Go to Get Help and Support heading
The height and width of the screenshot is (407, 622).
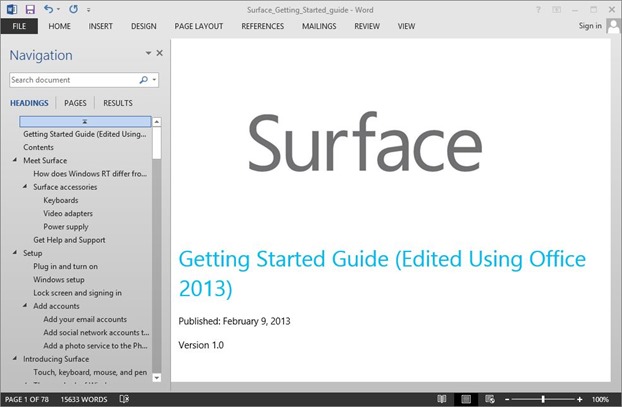point(69,240)
